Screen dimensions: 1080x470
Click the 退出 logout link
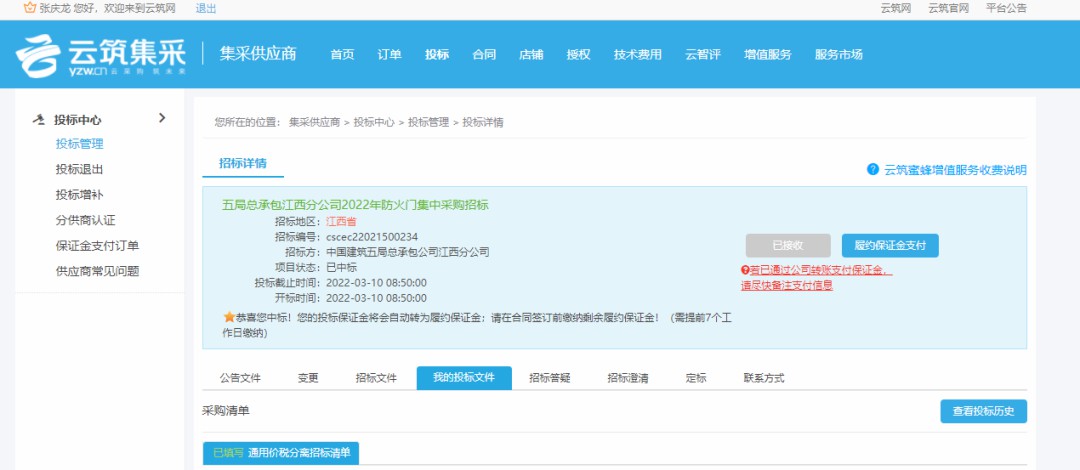click(205, 8)
